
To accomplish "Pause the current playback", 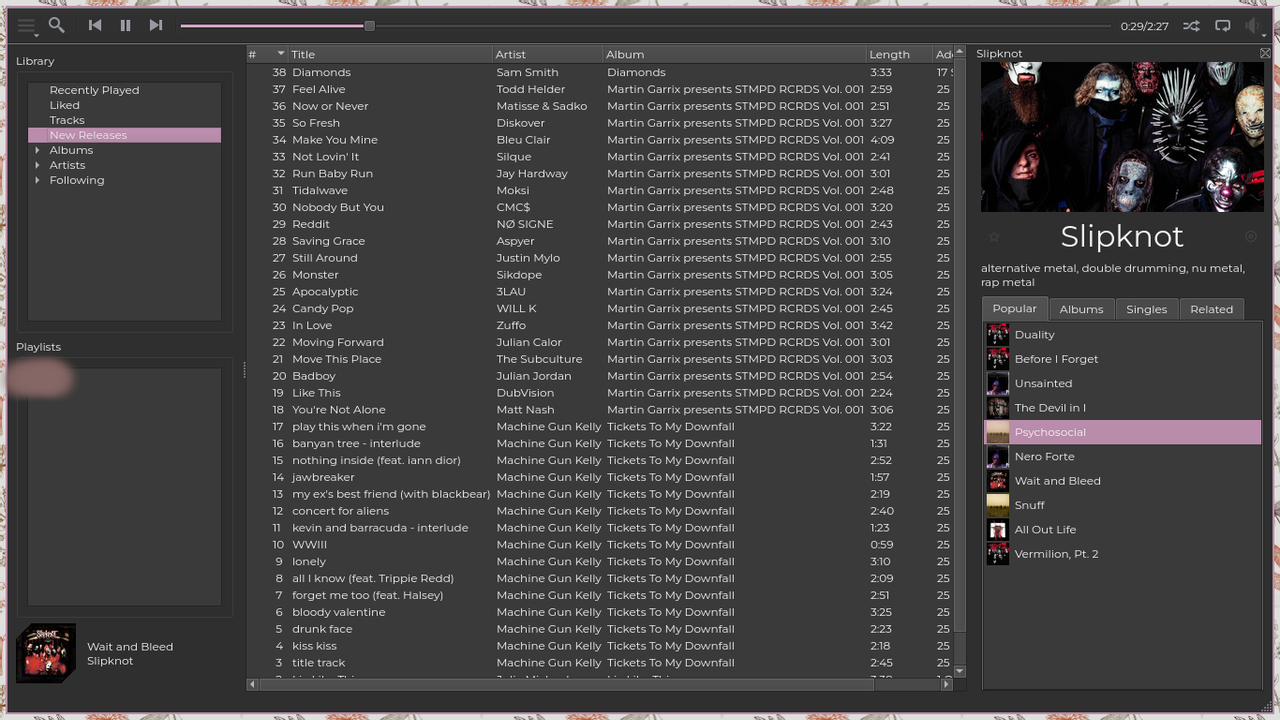I will [125, 26].
